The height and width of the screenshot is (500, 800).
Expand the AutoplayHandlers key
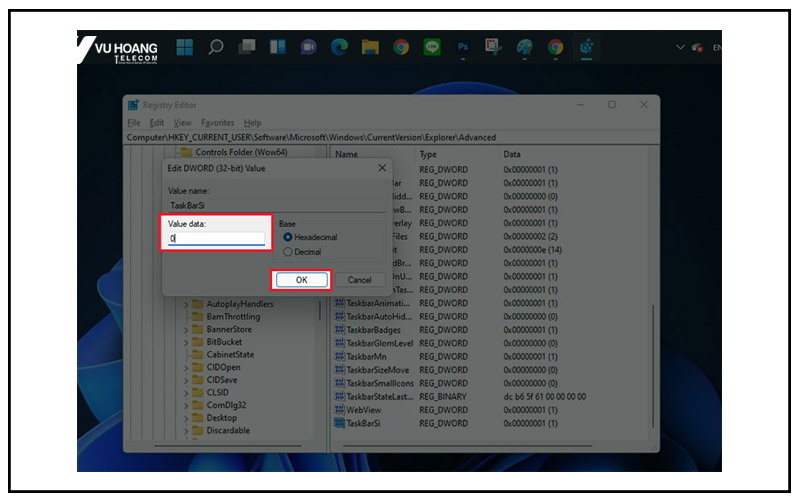(186, 305)
